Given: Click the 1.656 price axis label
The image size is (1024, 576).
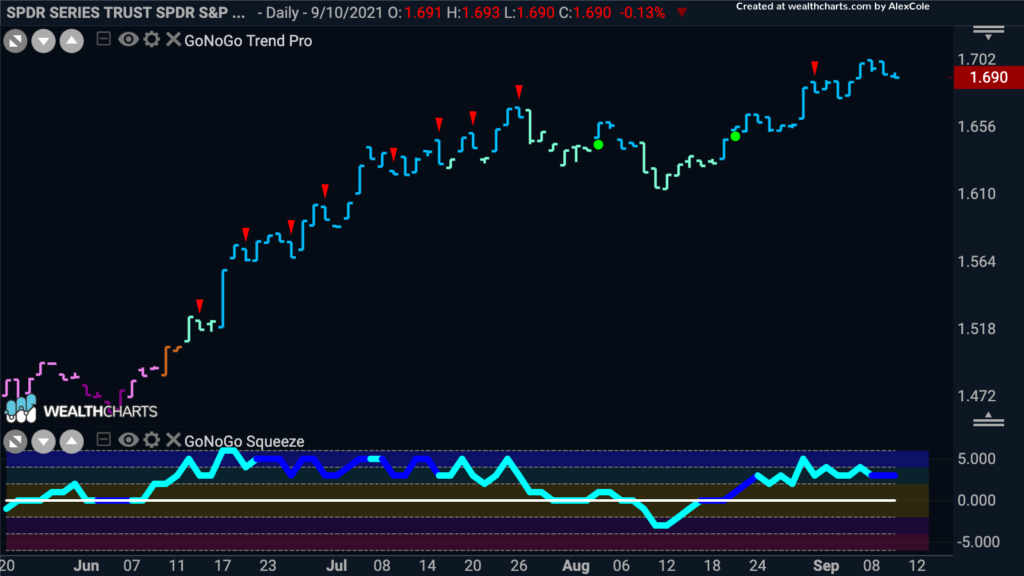Looking at the screenshot, I should 976,127.
